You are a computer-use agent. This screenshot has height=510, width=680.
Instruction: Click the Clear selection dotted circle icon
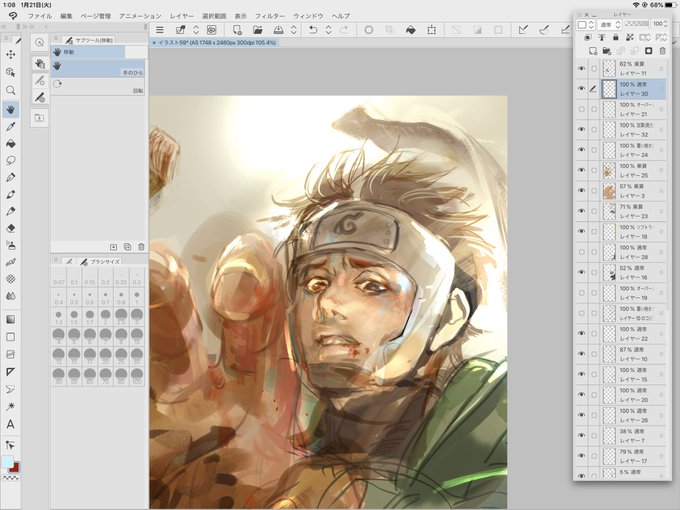[369, 30]
